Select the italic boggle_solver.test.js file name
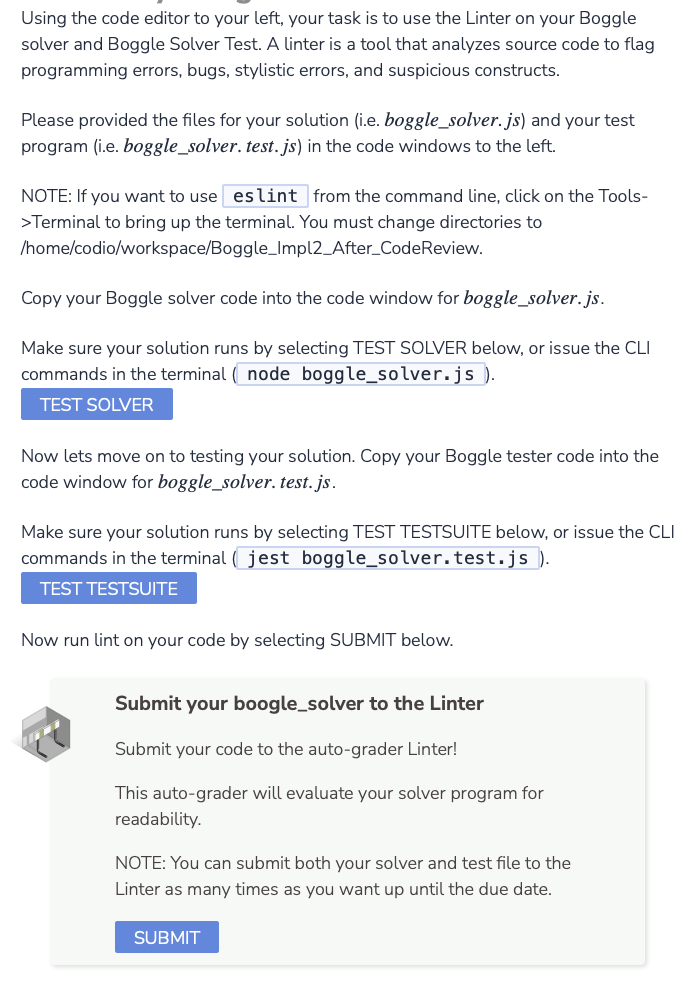 tap(212, 145)
